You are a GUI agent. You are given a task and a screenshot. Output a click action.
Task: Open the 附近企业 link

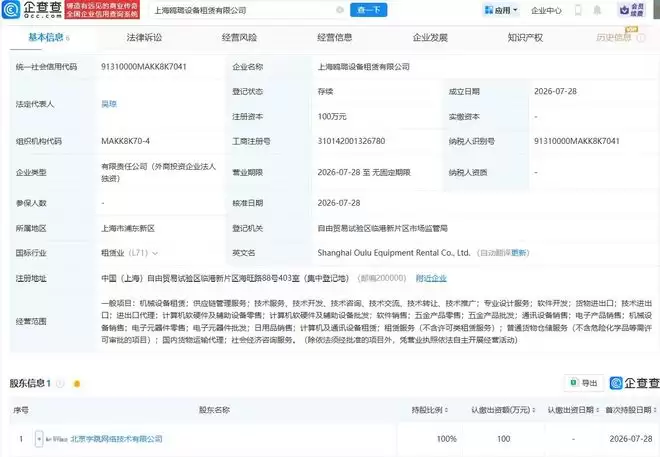click(431, 278)
